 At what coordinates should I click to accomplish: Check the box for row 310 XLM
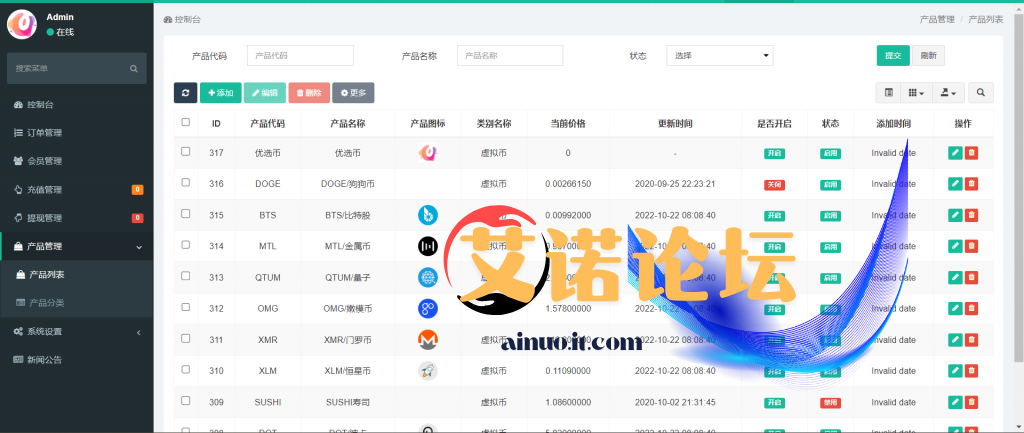pyautogui.click(x=185, y=370)
